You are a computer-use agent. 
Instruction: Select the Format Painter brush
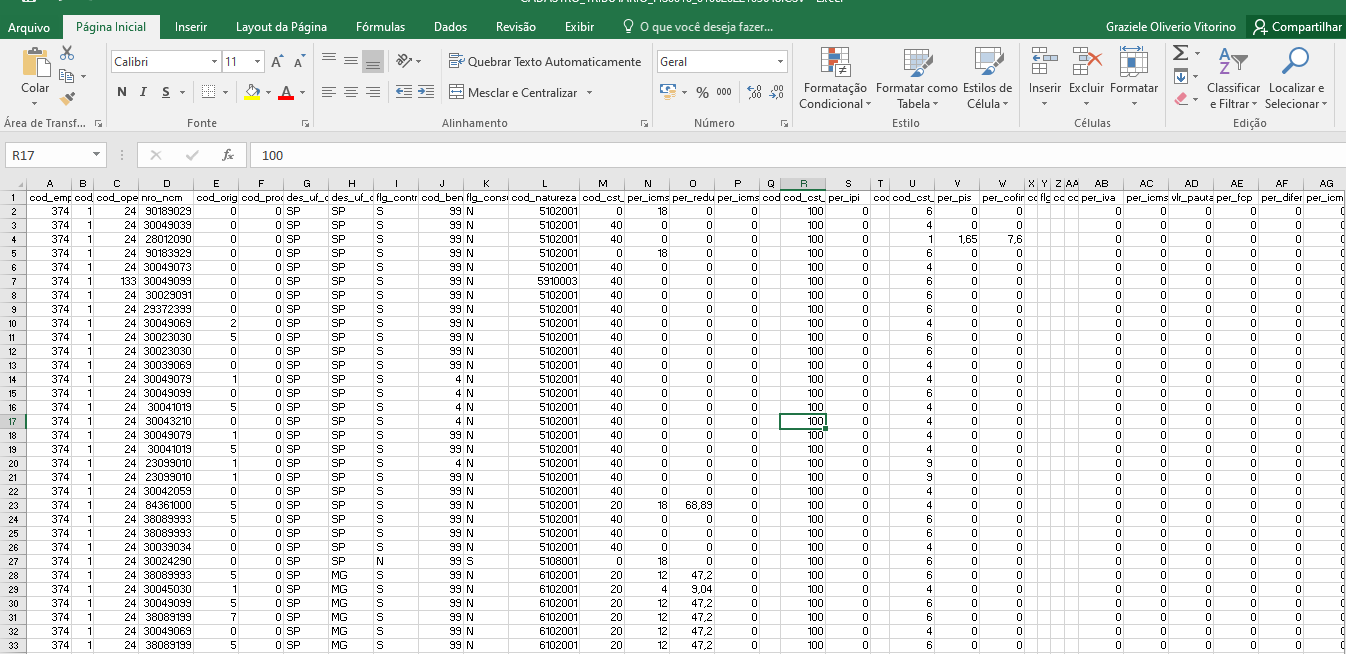[68, 98]
